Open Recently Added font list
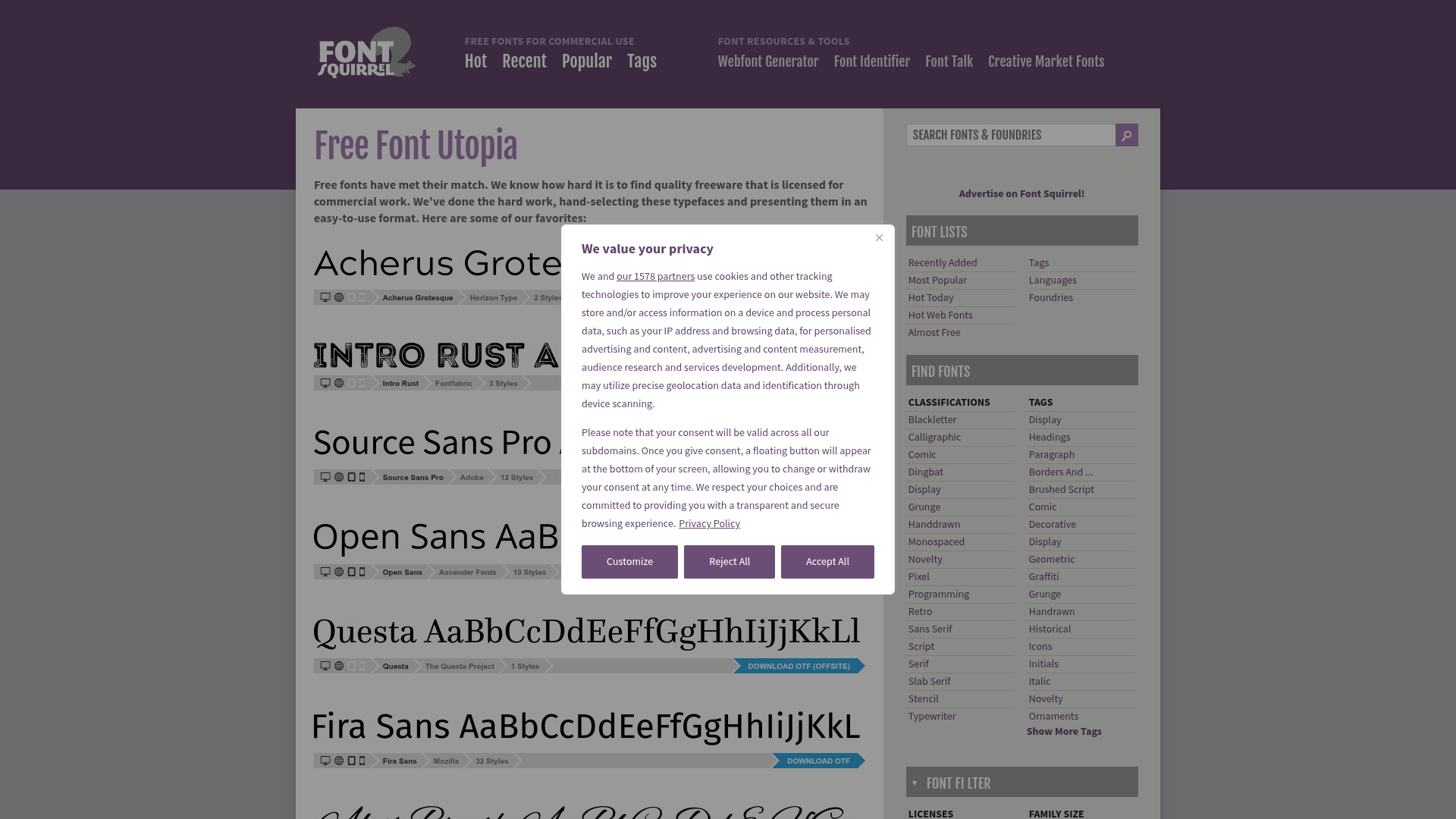 coord(943,263)
